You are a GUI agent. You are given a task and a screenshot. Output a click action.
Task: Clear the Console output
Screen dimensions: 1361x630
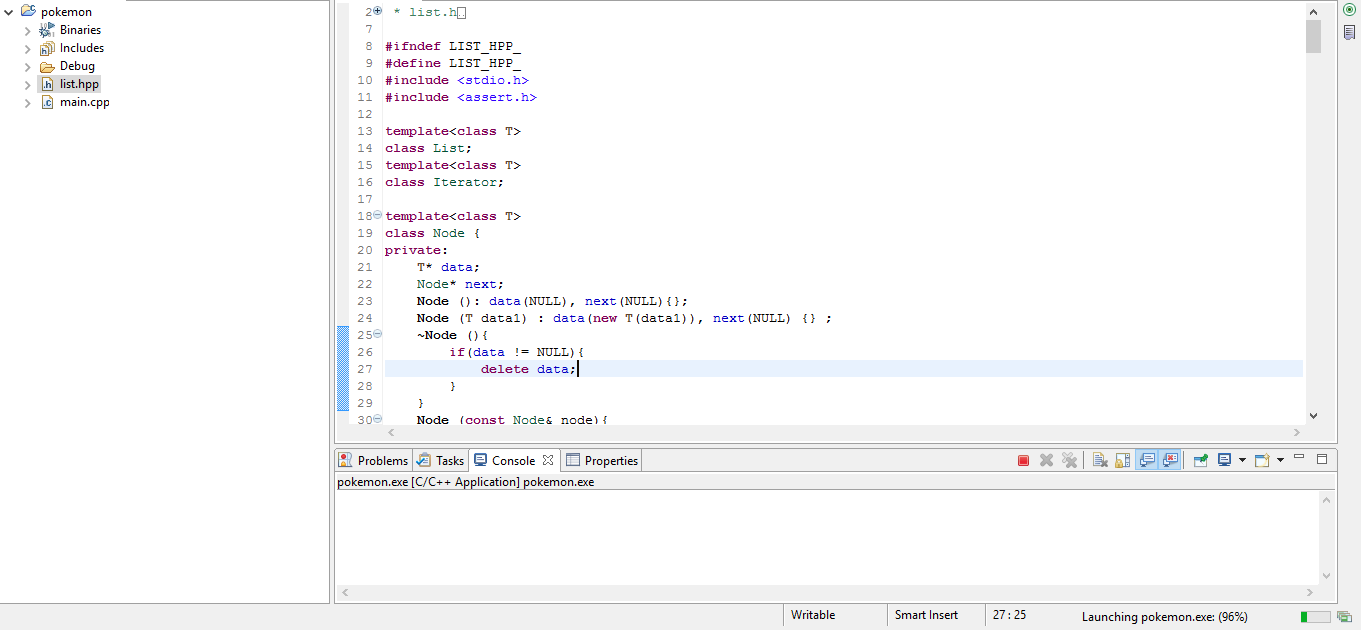point(1100,460)
